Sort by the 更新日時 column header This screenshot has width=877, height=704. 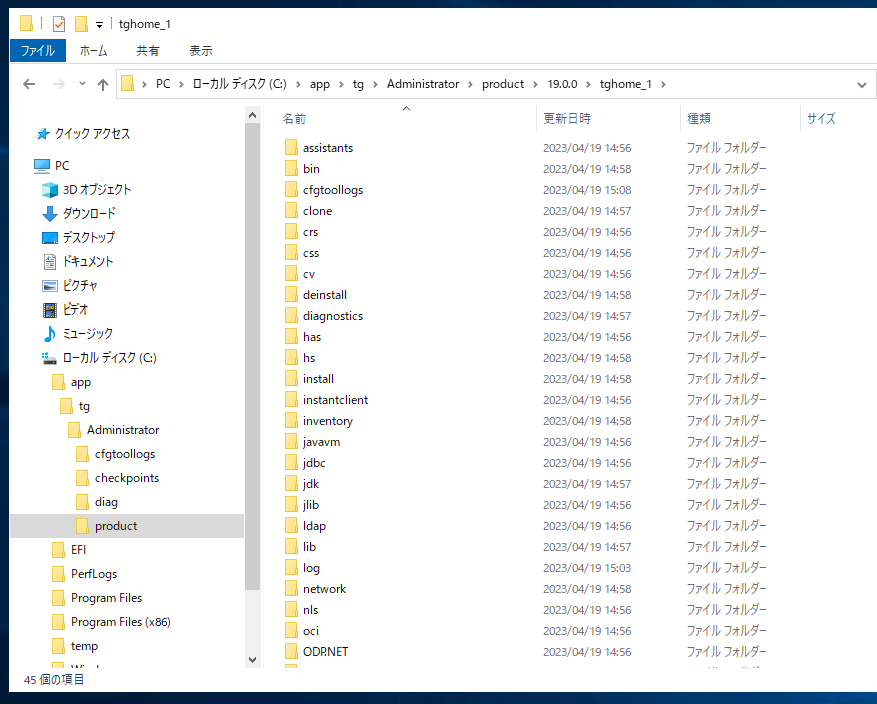tap(567, 119)
